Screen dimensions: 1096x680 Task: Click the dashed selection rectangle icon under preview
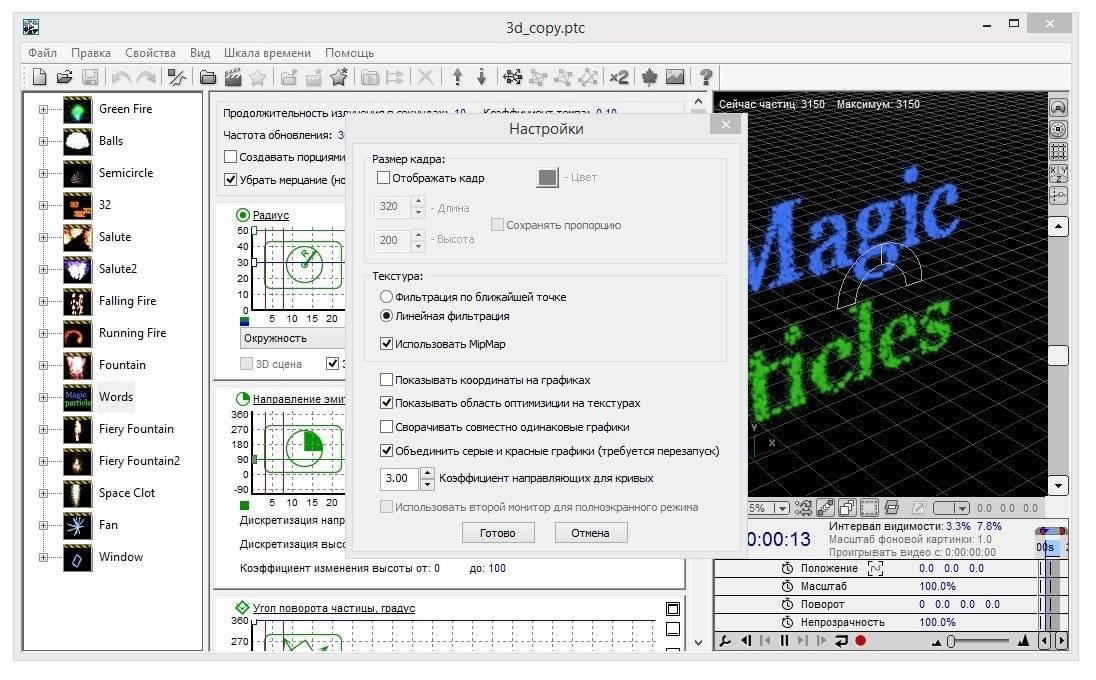click(x=870, y=508)
